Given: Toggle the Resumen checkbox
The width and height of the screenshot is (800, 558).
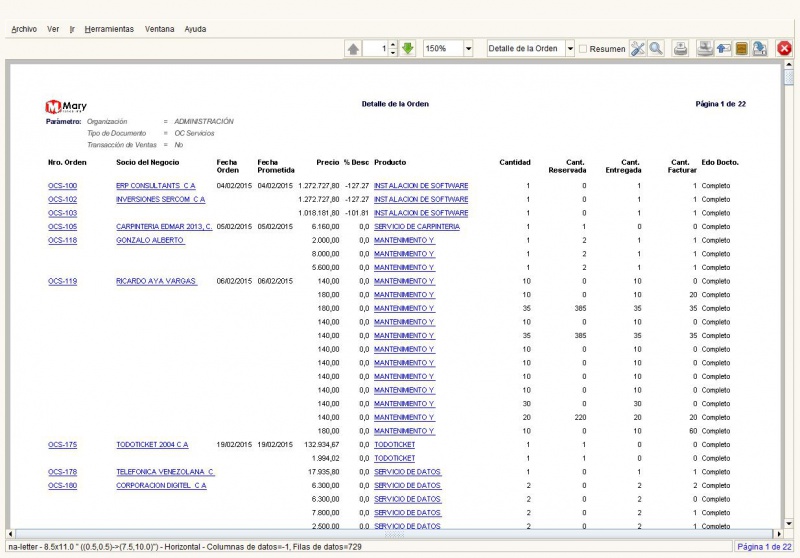Looking at the screenshot, I should tap(583, 49).
